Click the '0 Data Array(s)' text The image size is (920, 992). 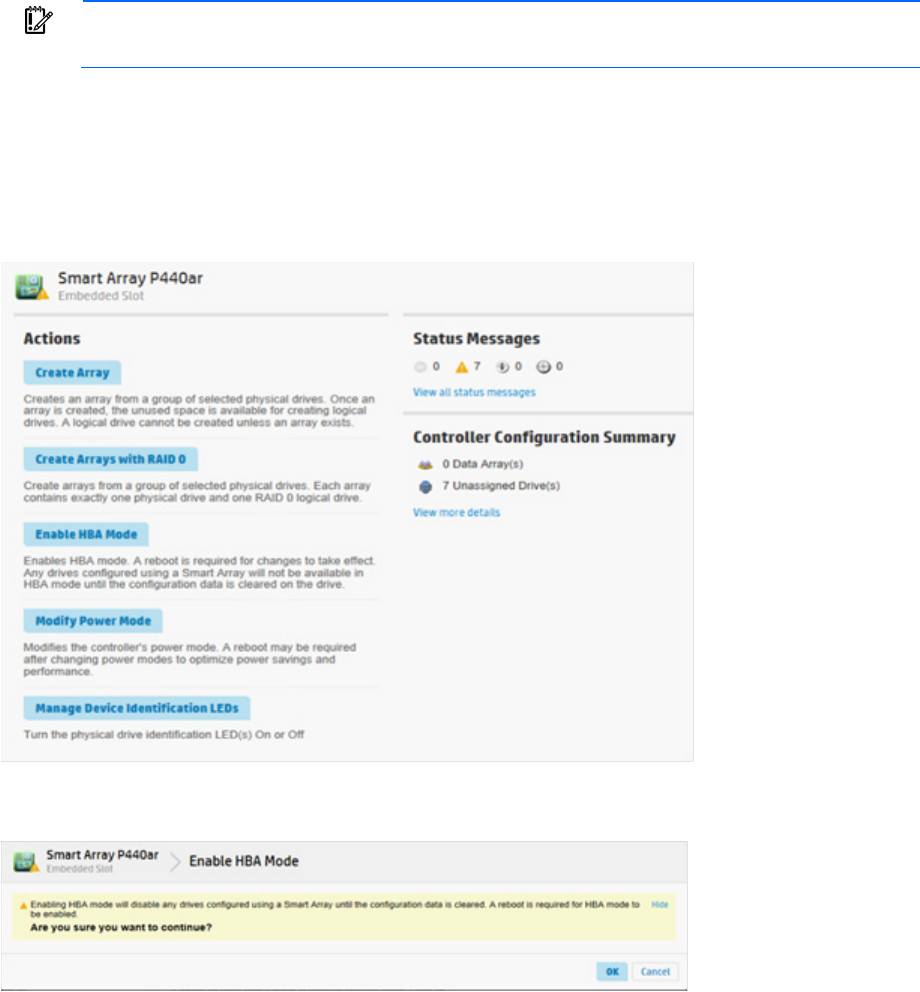coord(483,464)
